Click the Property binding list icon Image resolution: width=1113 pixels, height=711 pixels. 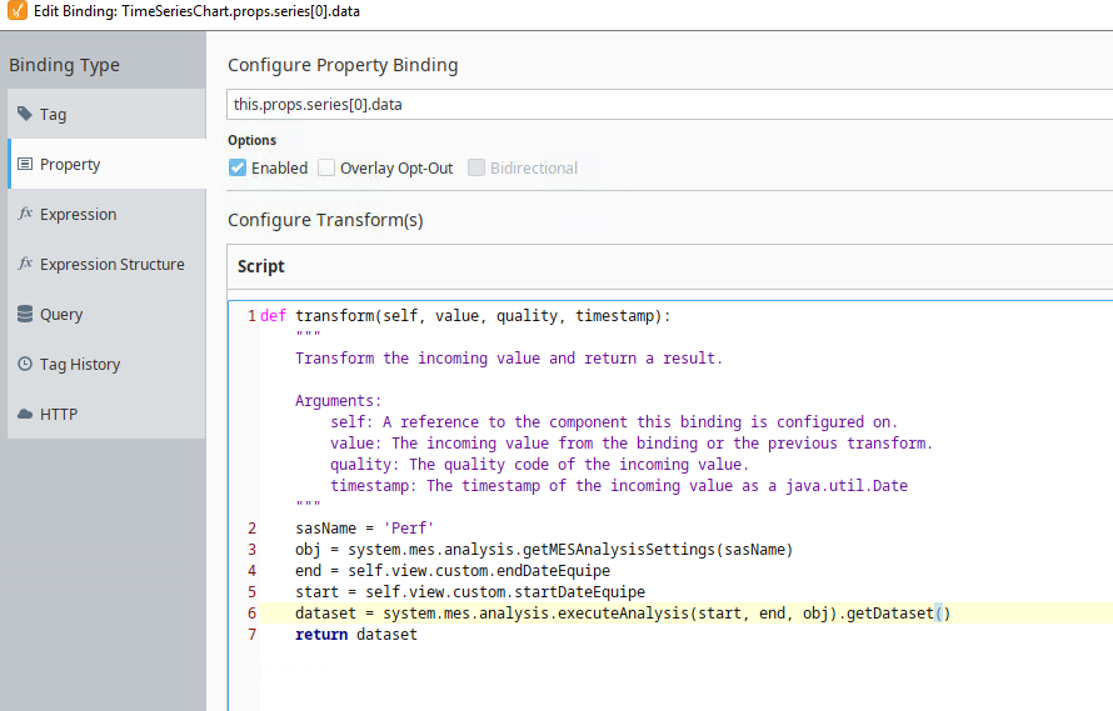pyautogui.click(x=25, y=164)
